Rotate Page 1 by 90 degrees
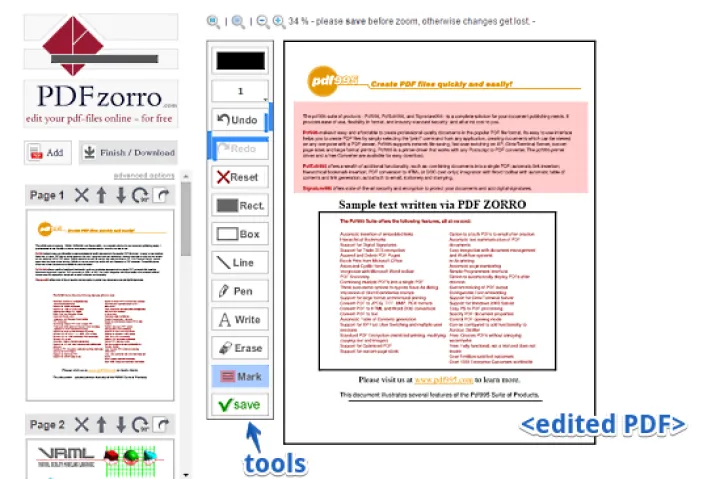Viewport: 720px width, 479px height. [x=140, y=195]
